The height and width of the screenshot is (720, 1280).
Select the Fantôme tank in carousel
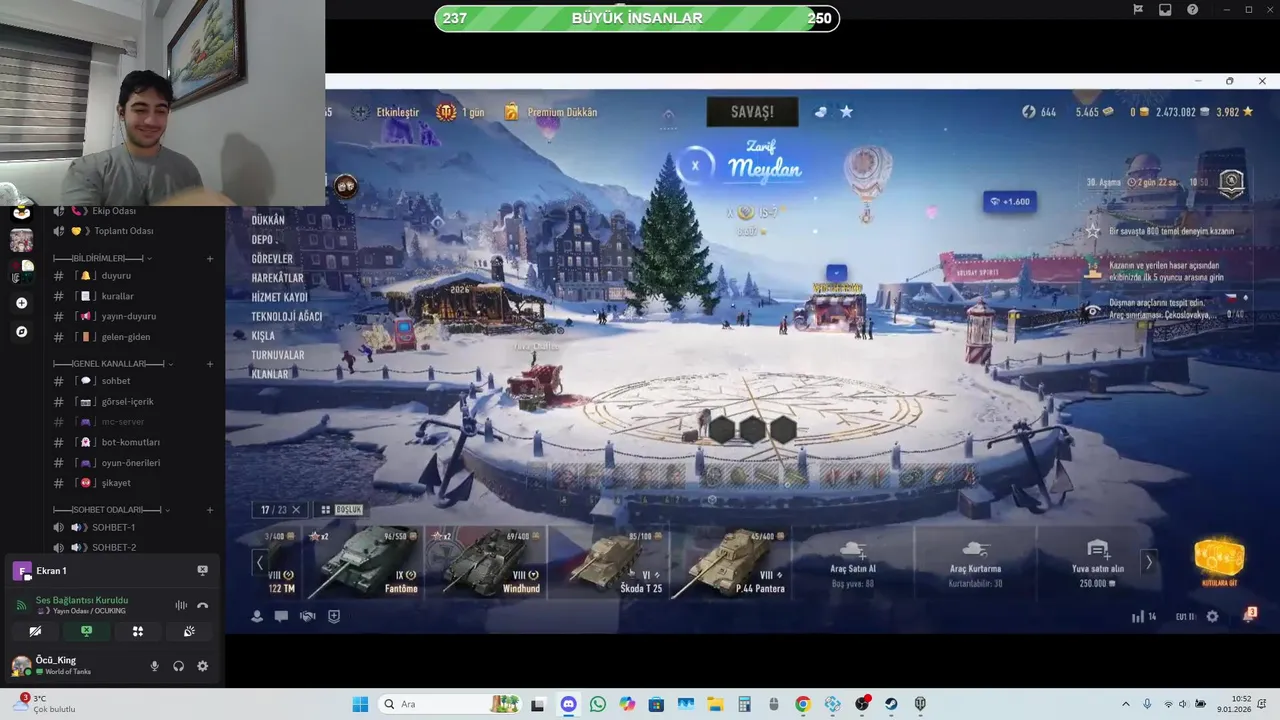365,562
